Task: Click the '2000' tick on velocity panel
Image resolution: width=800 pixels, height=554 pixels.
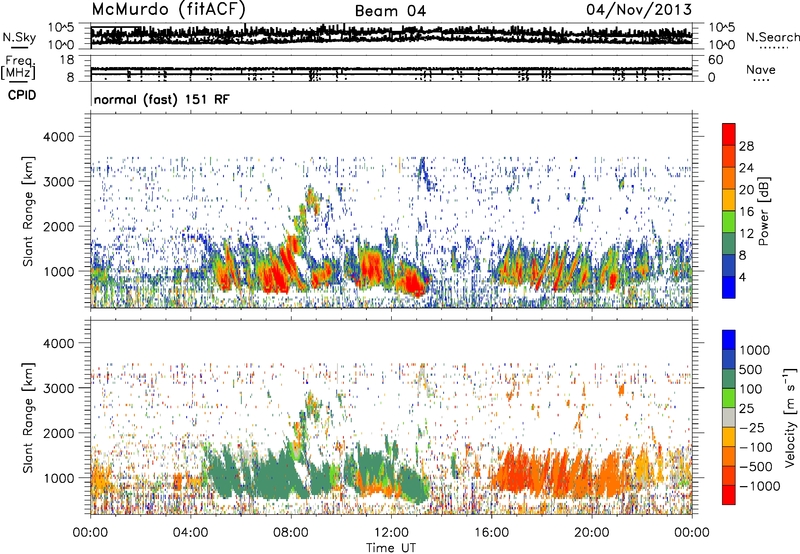Action: (x=58, y=433)
